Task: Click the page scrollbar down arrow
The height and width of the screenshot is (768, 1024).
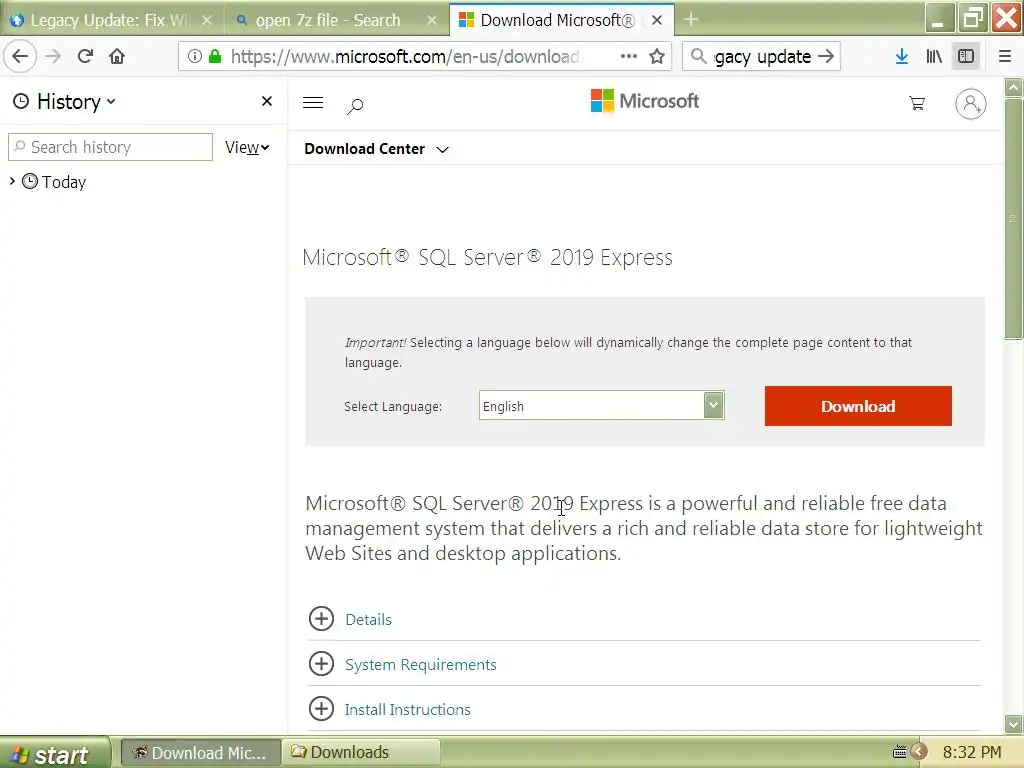Action: (x=1014, y=724)
